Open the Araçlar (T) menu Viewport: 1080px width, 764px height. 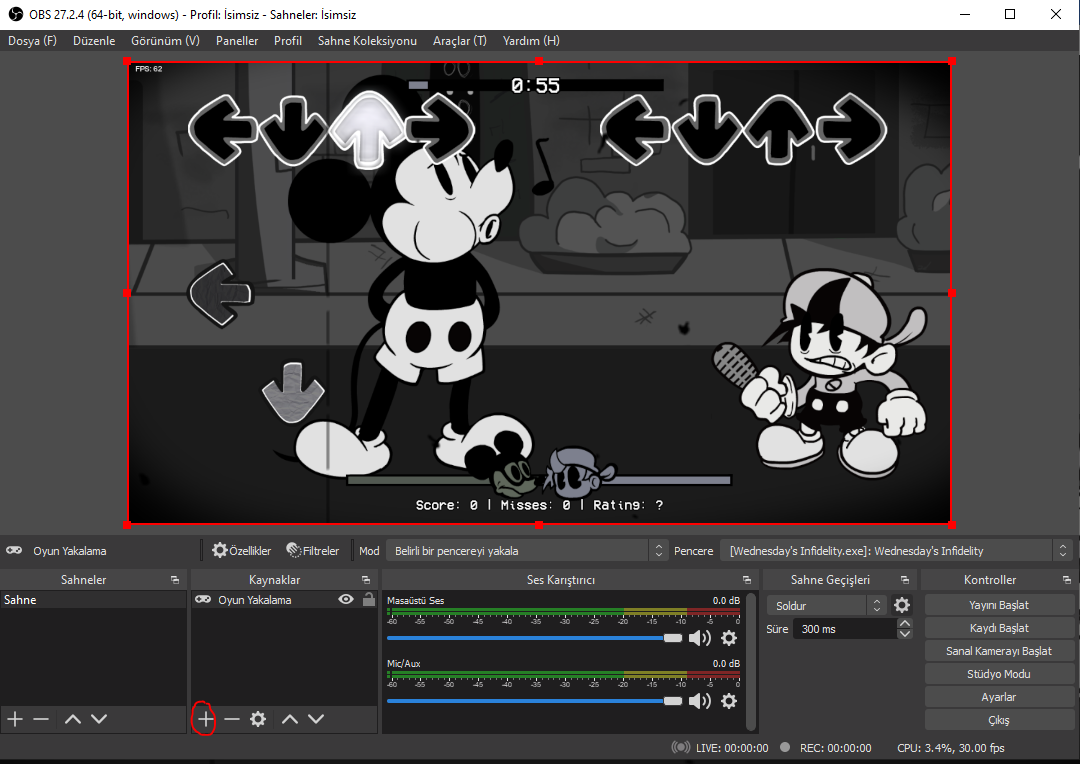[459, 41]
